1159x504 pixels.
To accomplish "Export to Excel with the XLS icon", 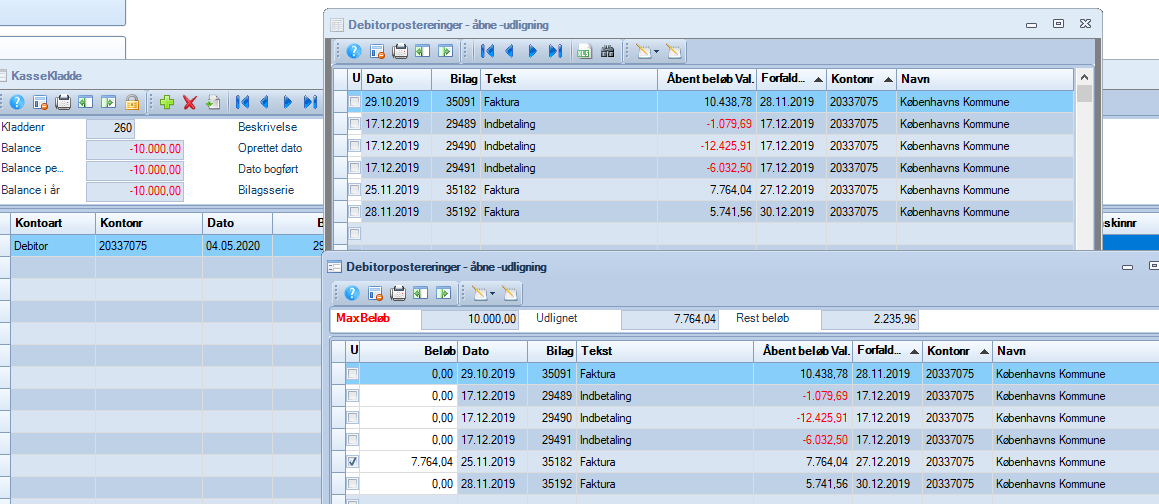I will [585, 51].
